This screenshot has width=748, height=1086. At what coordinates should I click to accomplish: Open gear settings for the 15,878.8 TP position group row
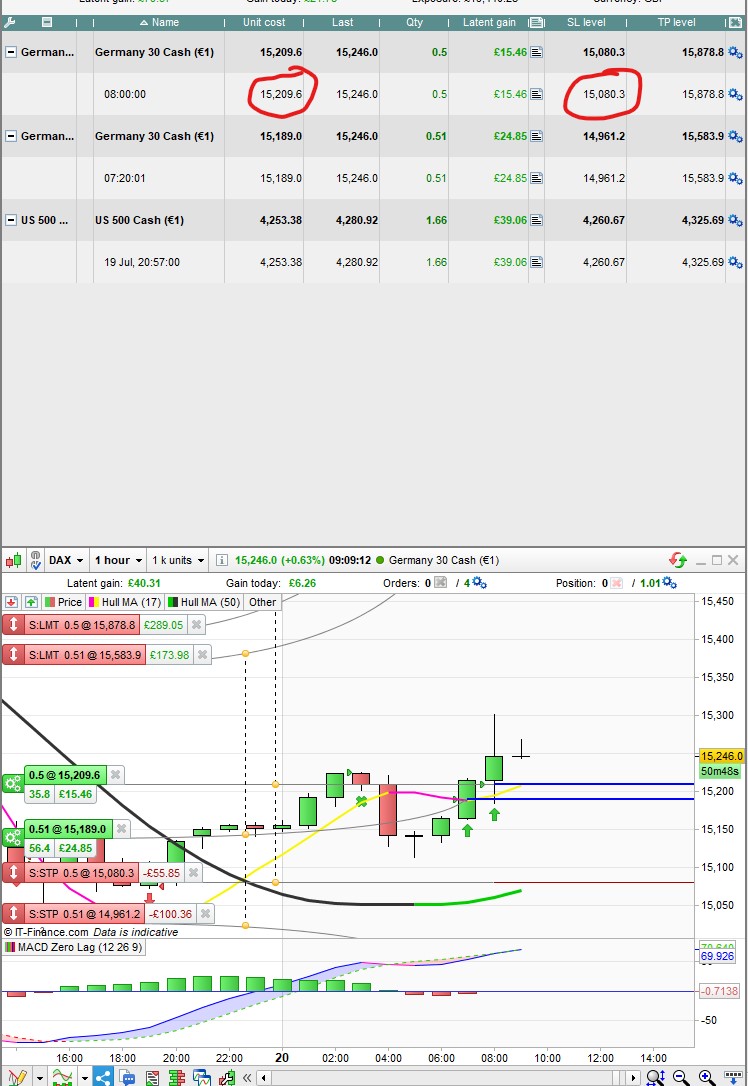736,53
